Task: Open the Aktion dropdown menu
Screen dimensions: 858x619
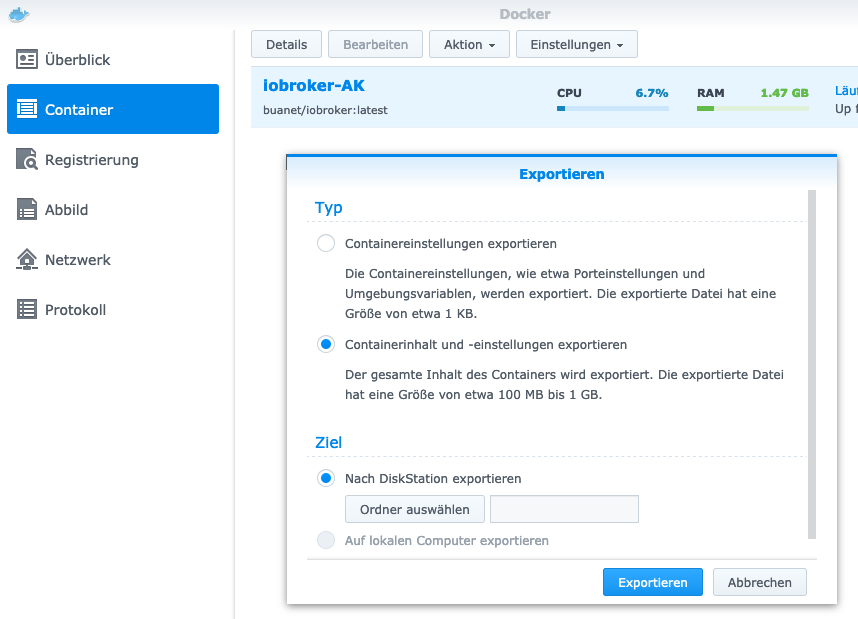Action: click(x=469, y=45)
